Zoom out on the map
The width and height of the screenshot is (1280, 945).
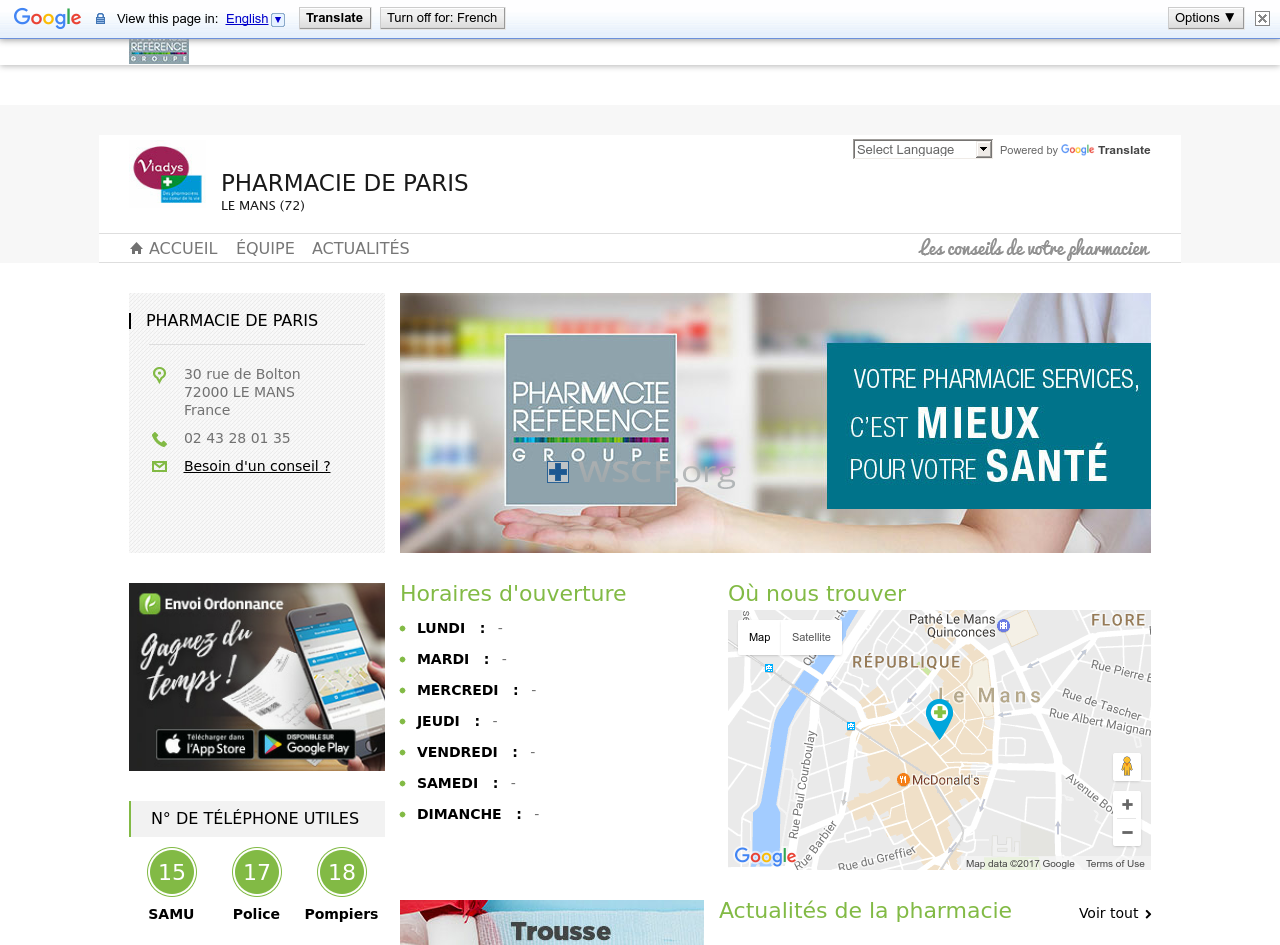coord(1127,833)
